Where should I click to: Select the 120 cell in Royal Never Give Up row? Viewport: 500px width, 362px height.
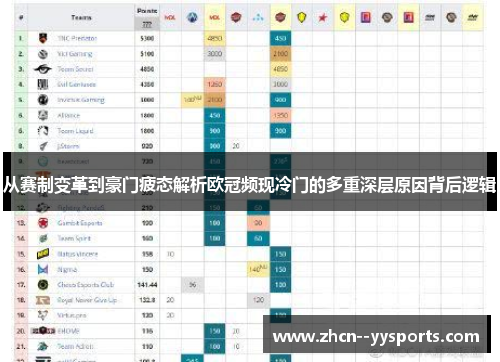258,300
